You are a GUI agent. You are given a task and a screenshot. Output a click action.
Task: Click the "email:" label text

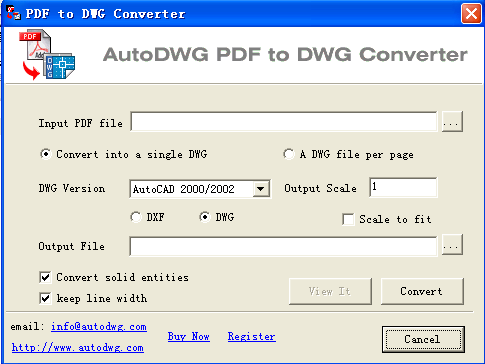click(x=27, y=326)
